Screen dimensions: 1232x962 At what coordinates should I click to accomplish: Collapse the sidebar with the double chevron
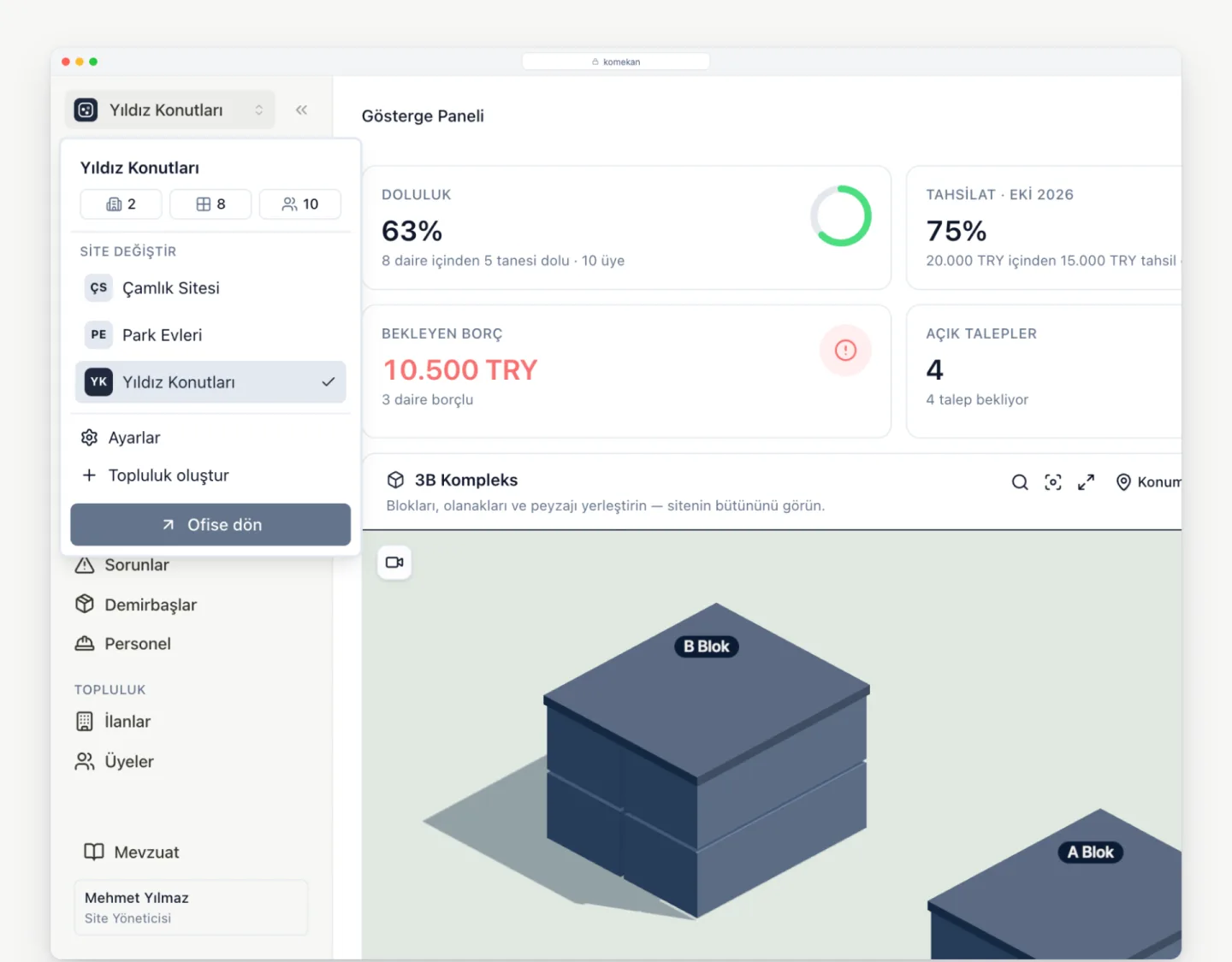pyautogui.click(x=301, y=109)
